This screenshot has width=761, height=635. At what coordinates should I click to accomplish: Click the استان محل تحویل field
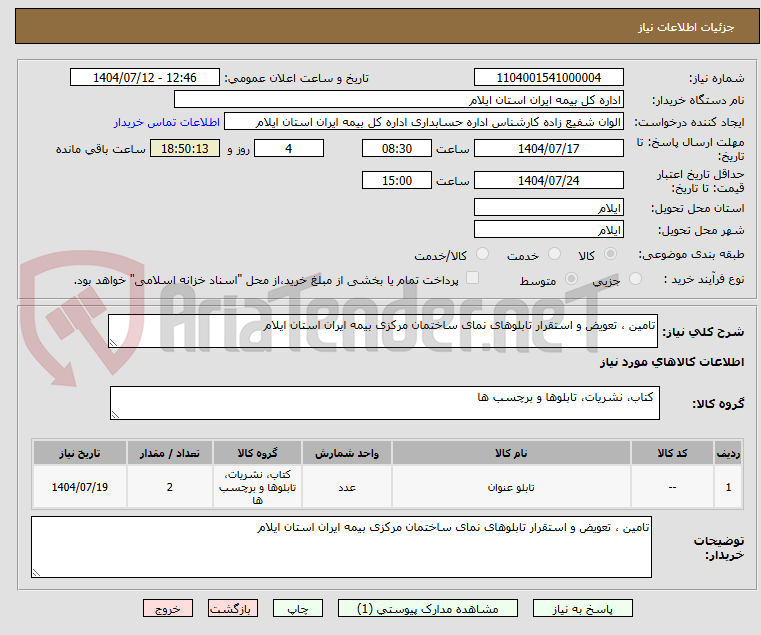(548, 207)
